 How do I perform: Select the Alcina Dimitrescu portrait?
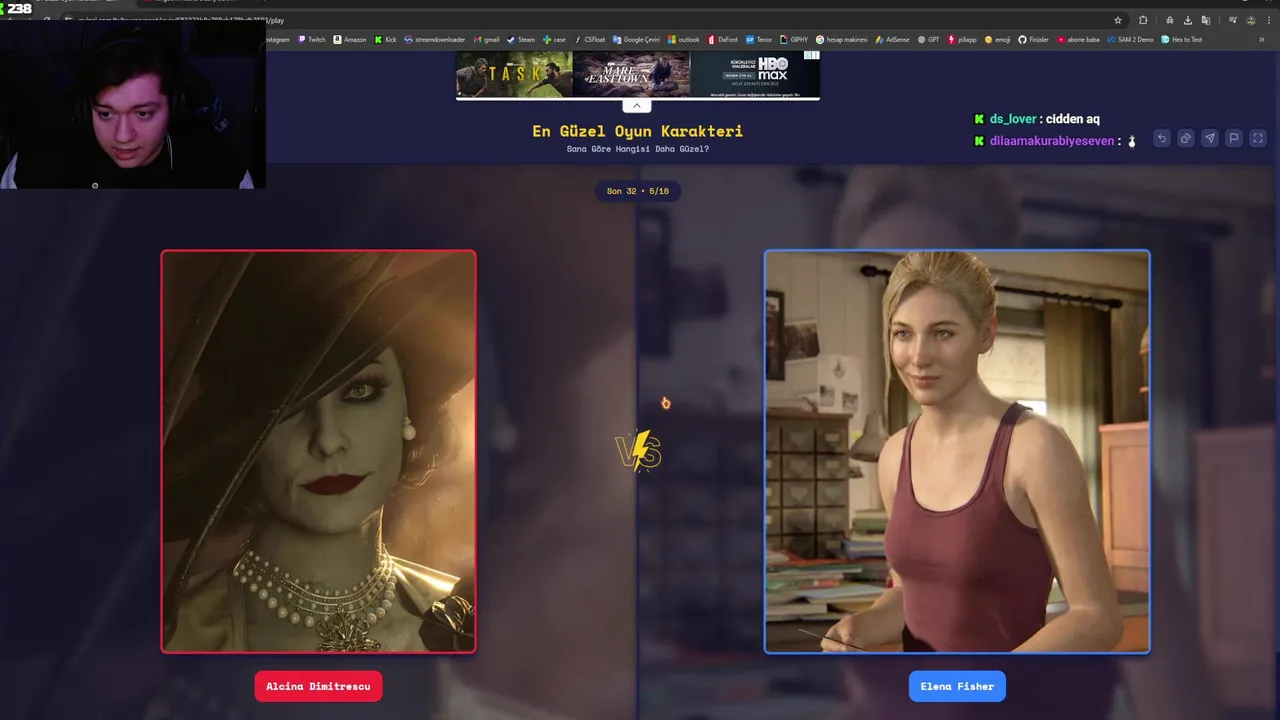[x=318, y=451]
